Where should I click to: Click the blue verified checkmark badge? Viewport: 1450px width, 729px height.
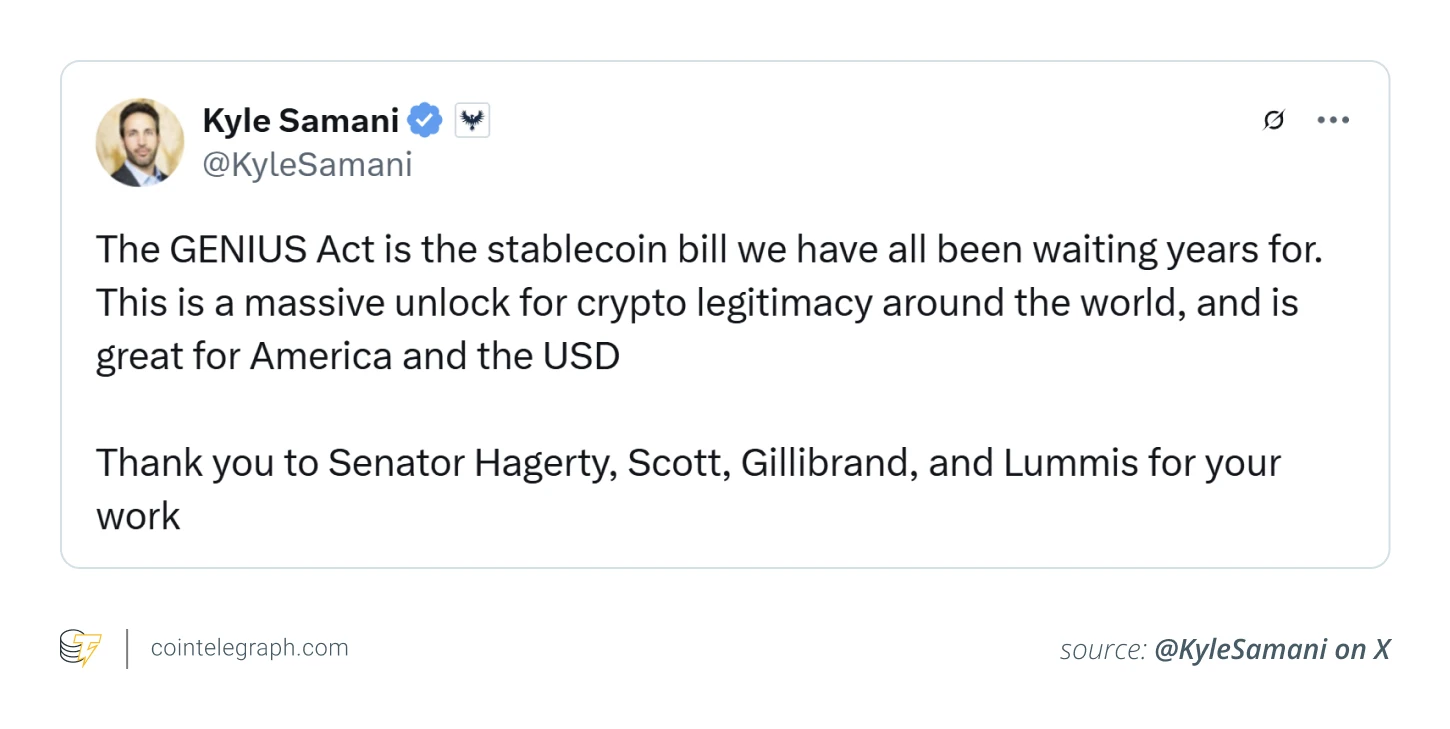pos(425,121)
